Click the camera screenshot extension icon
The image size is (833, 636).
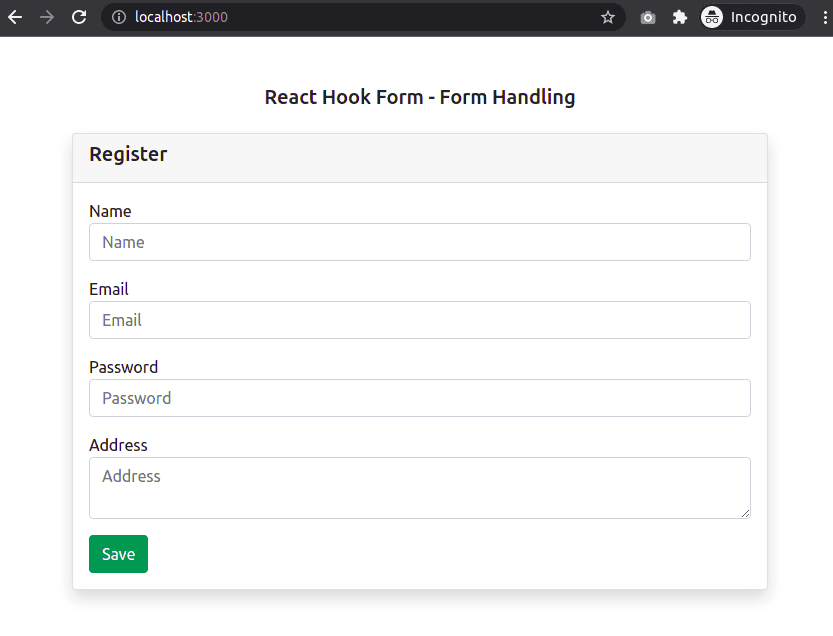647,16
